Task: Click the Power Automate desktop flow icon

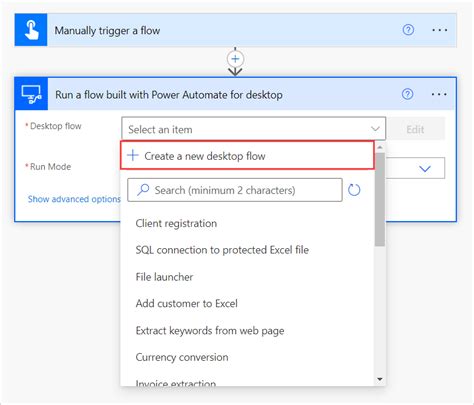Action: pos(31,94)
